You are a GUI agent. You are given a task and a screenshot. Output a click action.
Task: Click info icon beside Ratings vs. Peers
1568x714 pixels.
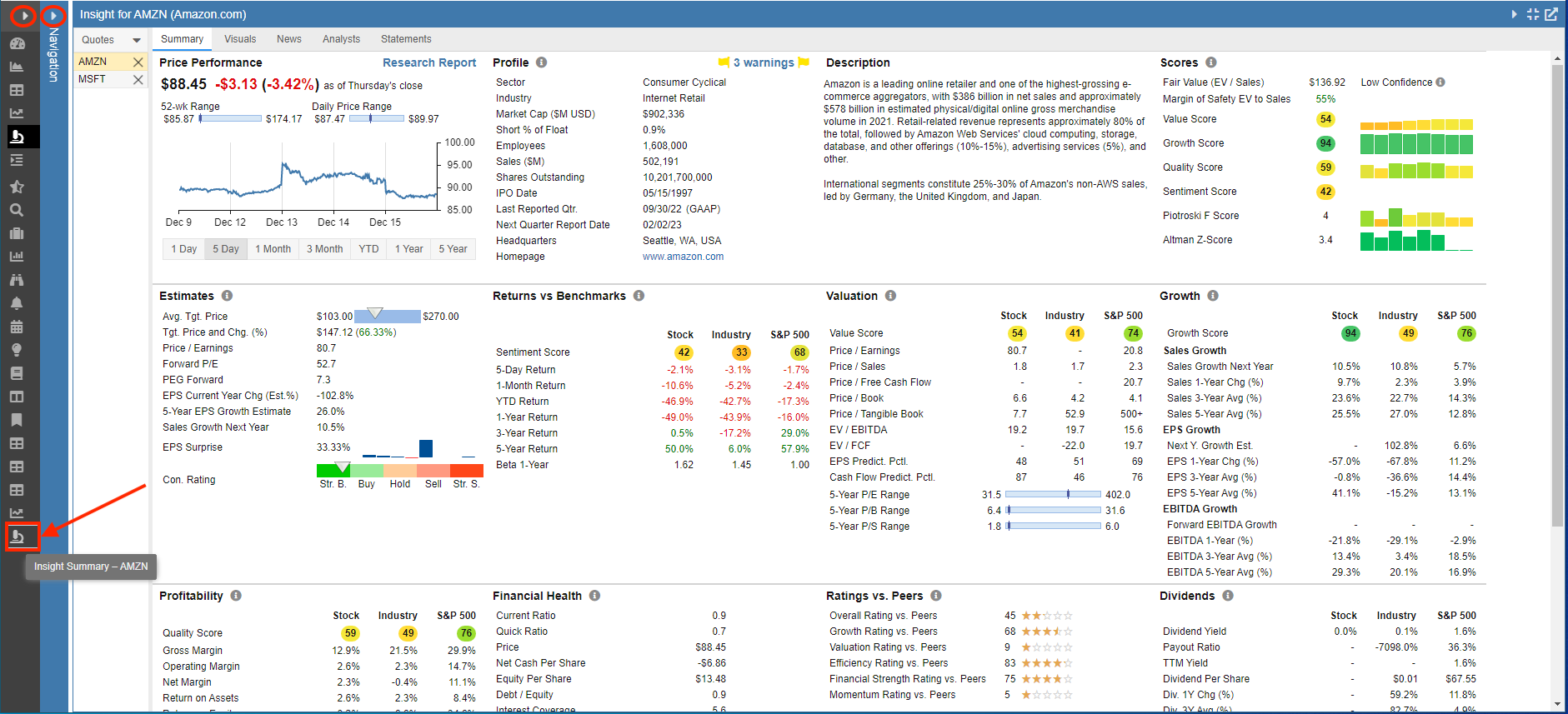tap(936, 596)
